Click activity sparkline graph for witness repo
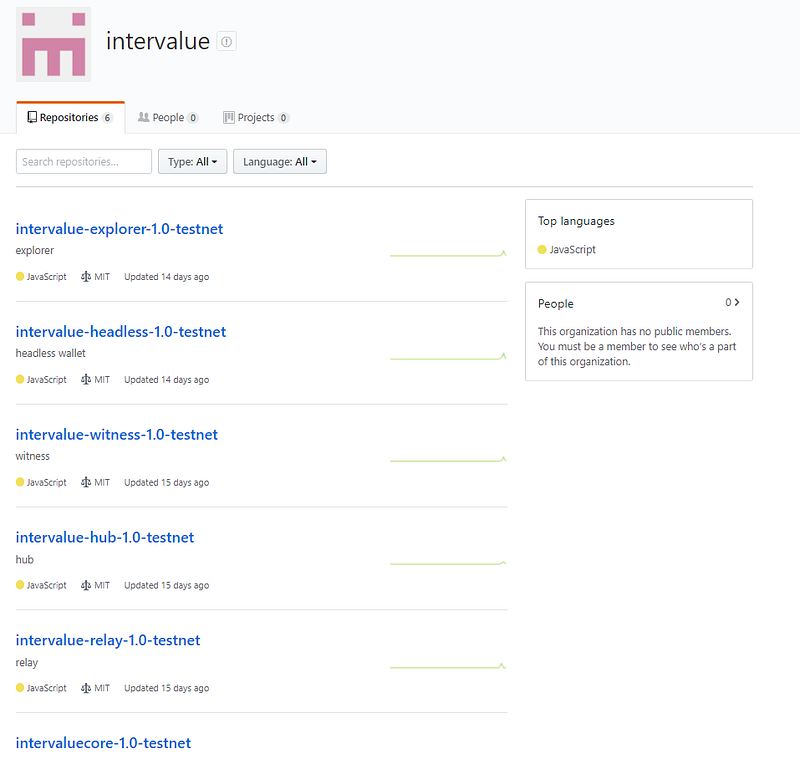The width and height of the screenshot is (800, 759). (x=448, y=460)
